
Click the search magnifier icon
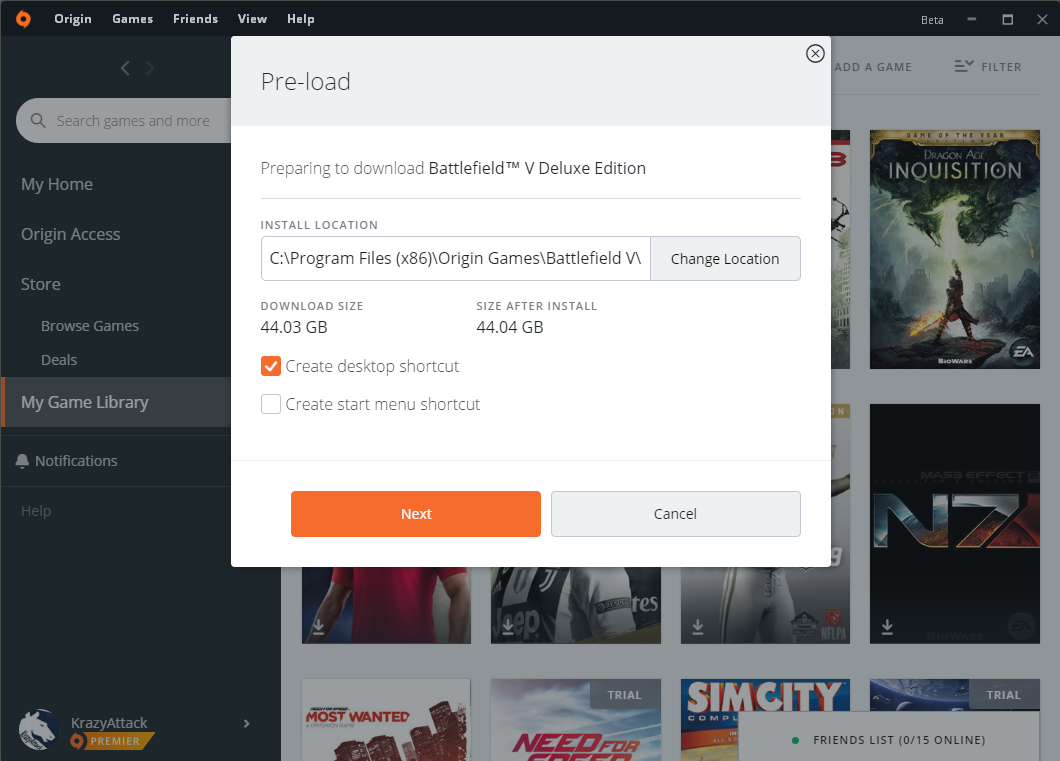coord(38,120)
